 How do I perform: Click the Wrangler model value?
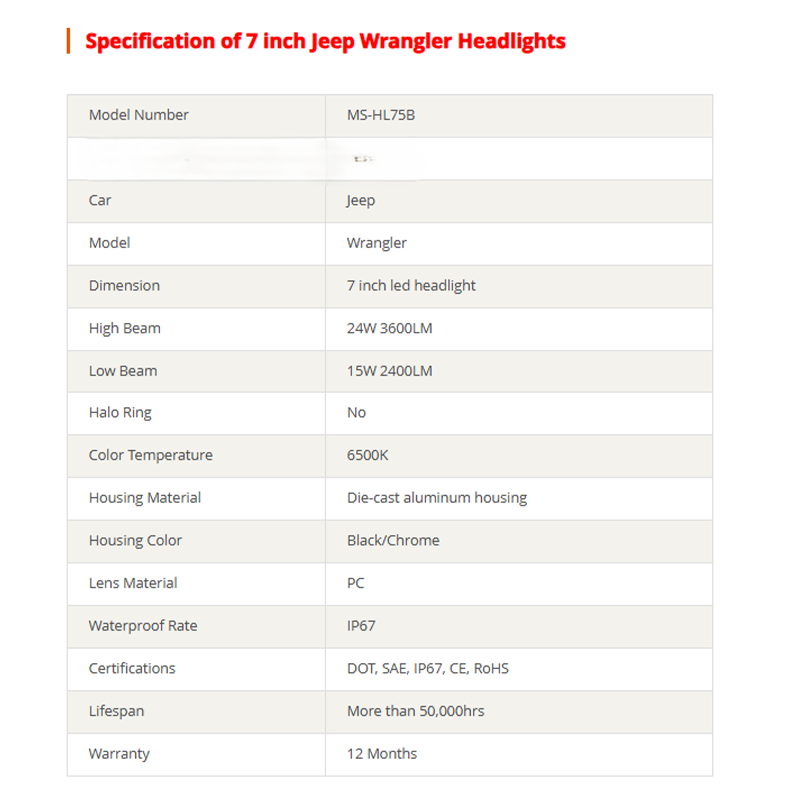click(x=376, y=243)
